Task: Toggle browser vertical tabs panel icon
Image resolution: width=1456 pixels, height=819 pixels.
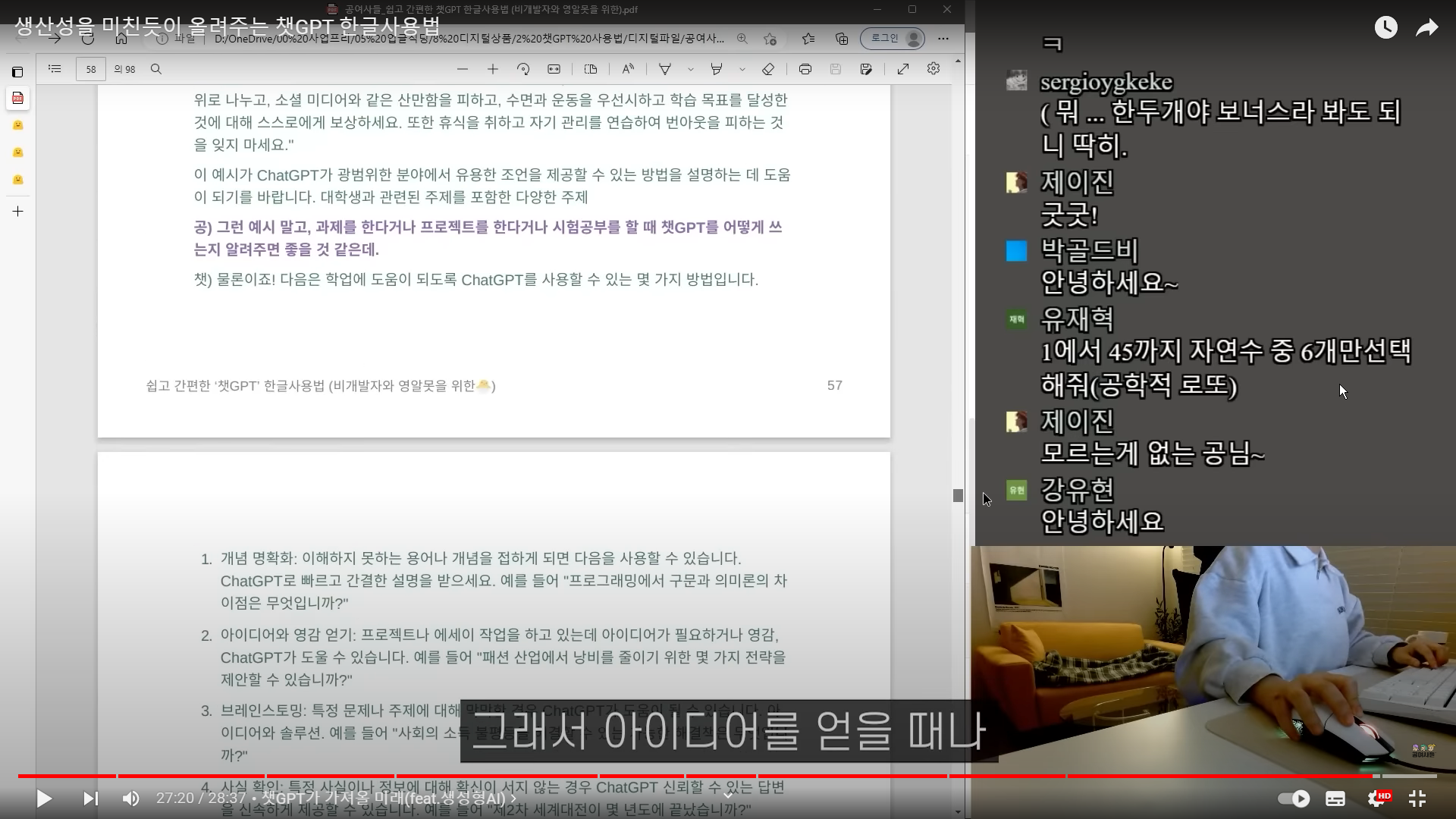Action: point(17,72)
